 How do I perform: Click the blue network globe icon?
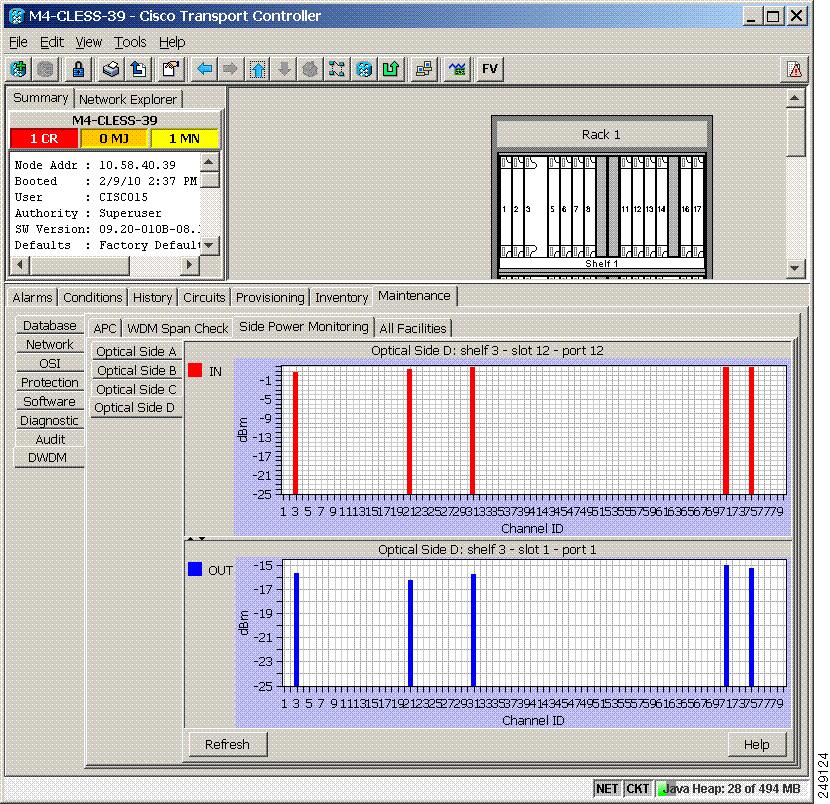[364, 69]
